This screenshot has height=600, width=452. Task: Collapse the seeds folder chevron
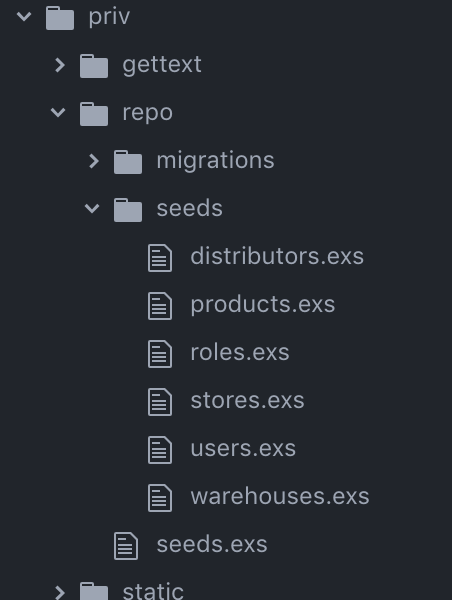pyautogui.click(x=92, y=209)
